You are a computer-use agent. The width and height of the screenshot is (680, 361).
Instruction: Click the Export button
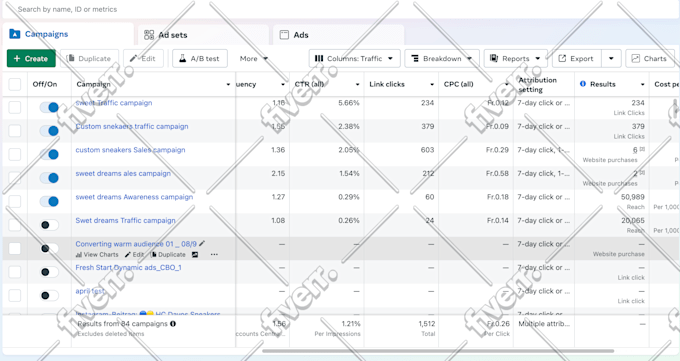click(x=576, y=59)
